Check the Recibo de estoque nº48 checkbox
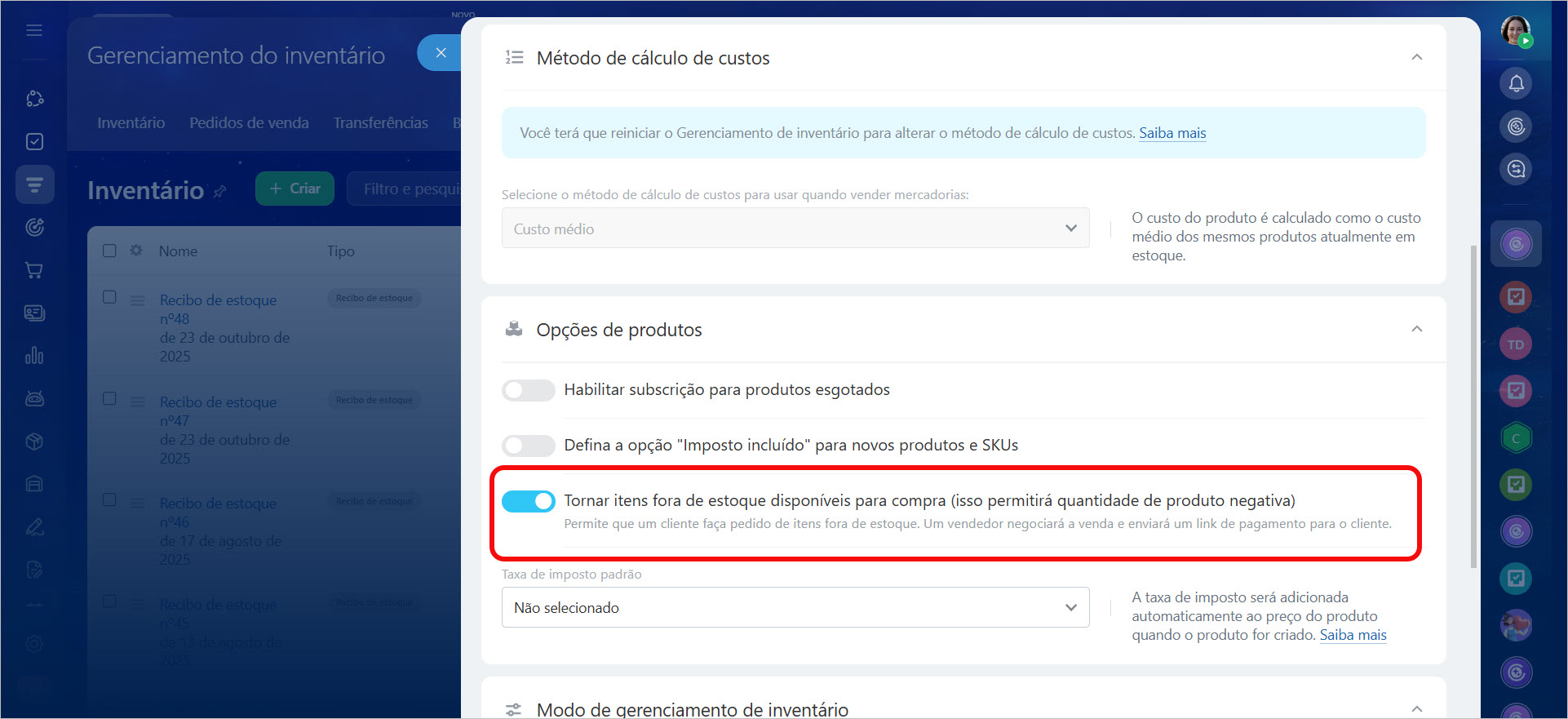Image resolution: width=1568 pixels, height=719 pixels. click(109, 297)
